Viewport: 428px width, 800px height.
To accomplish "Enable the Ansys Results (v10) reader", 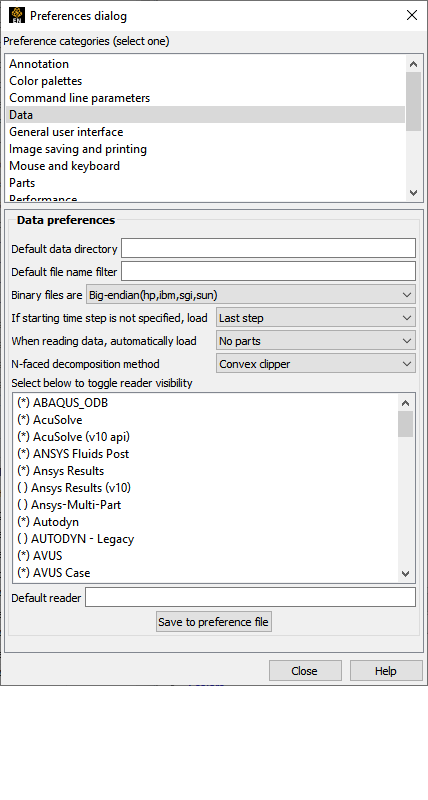I will coord(74,488).
